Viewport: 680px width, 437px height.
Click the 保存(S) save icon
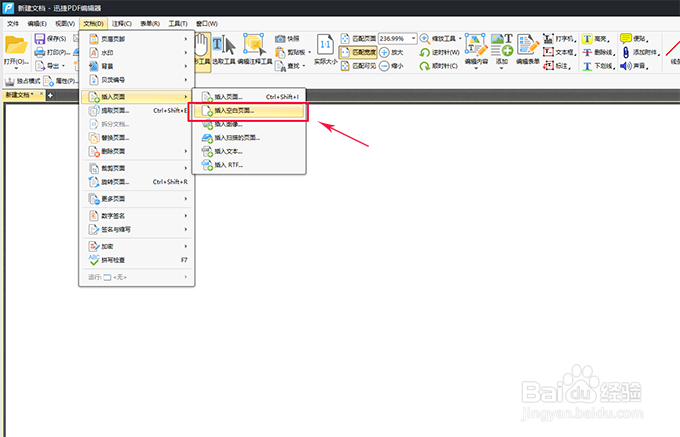(x=40, y=39)
